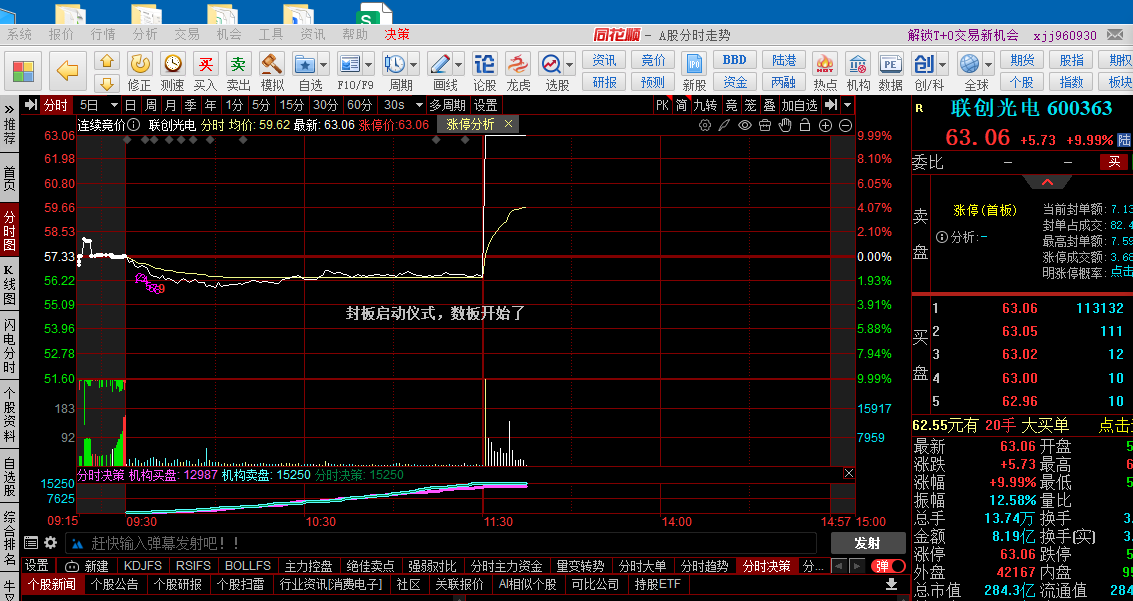This screenshot has height=601, width=1133.
Task: Expand the 全球 dropdown arrow
Action: (988, 64)
